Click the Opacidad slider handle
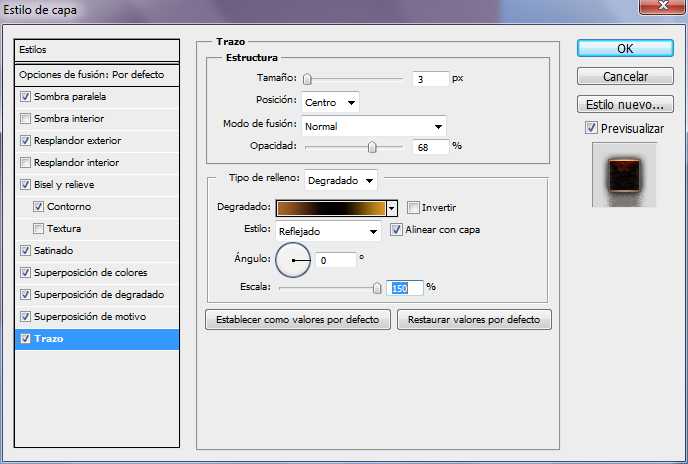The image size is (688, 464). click(372, 147)
